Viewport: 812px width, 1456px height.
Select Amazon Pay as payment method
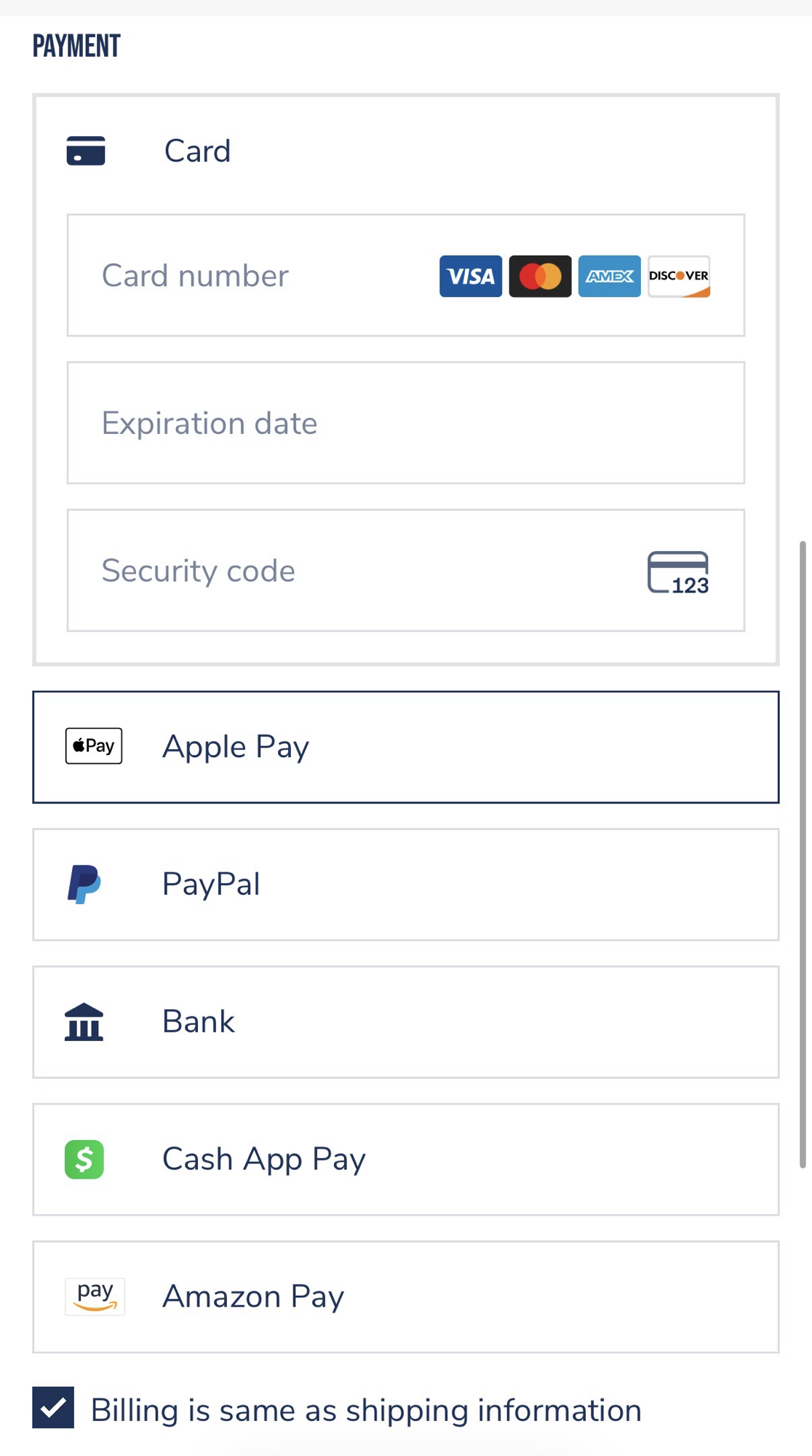405,1297
